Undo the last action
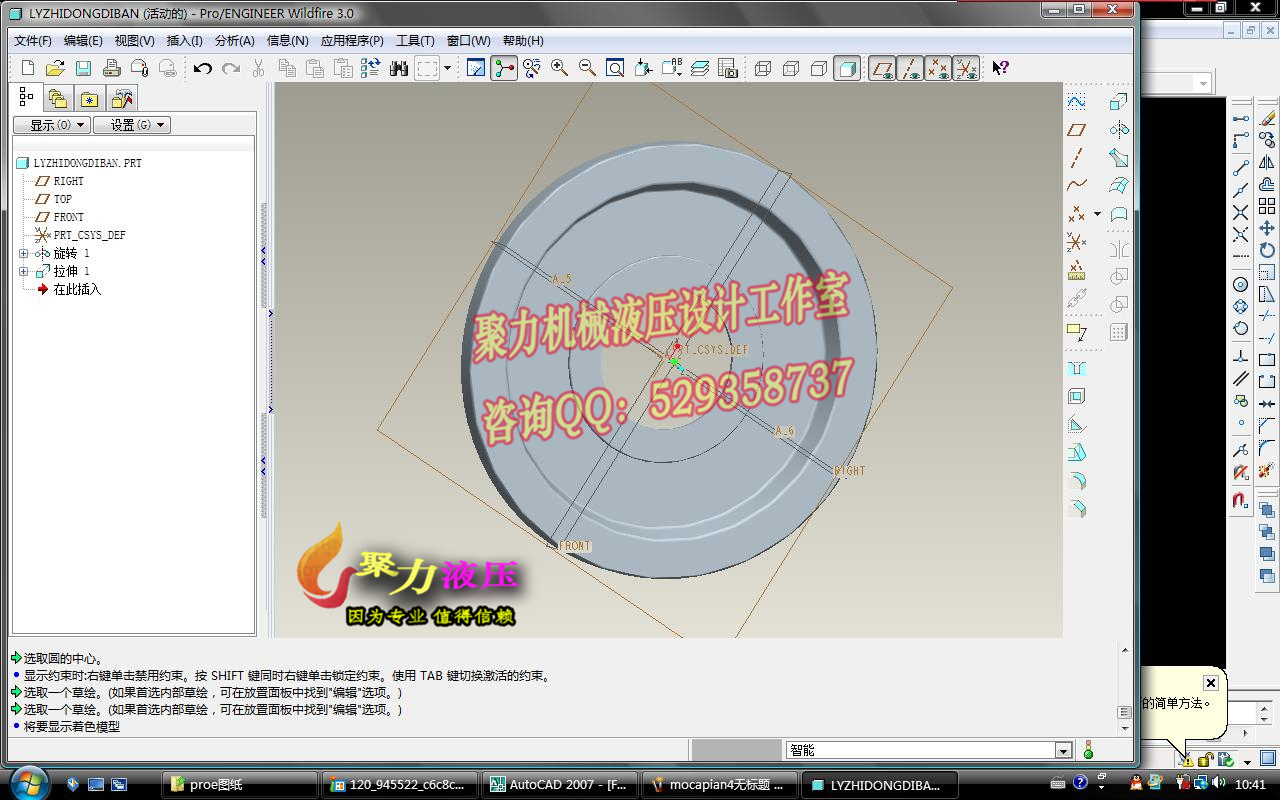This screenshot has height=800, width=1280. (x=203, y=68)
